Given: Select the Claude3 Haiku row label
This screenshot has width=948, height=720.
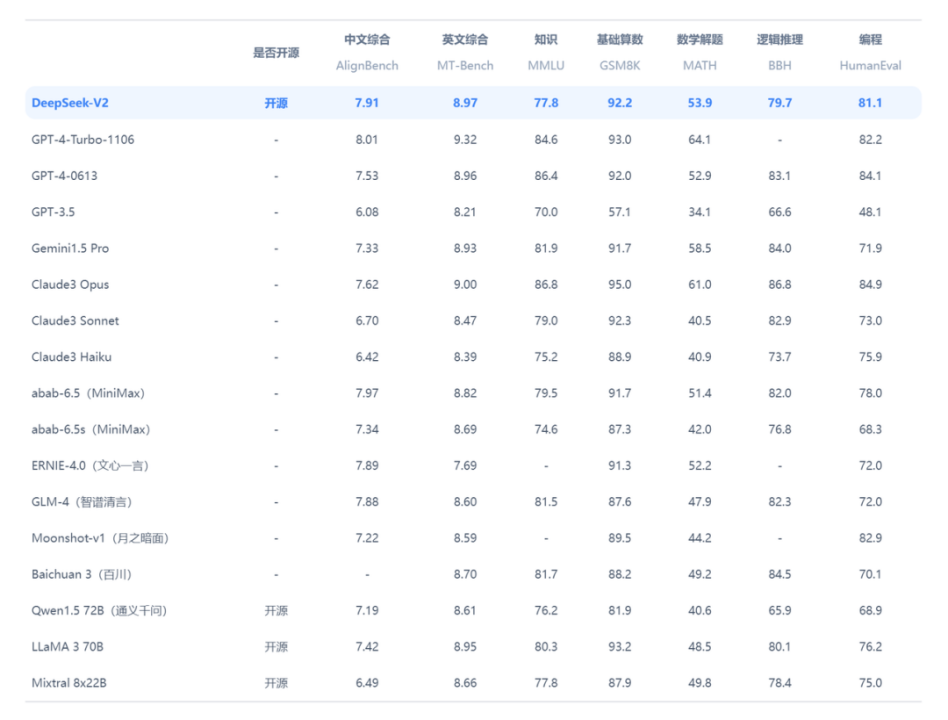Looking at the screenshot, I should tap(71, 357).
